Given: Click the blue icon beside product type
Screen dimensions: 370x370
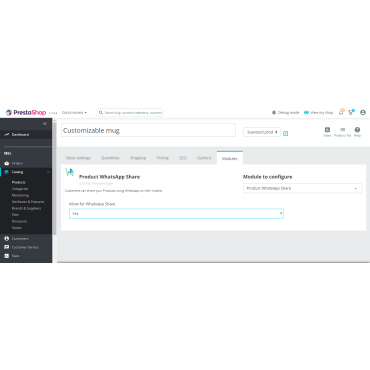Looking at the screenshot, I should [285, 133].
